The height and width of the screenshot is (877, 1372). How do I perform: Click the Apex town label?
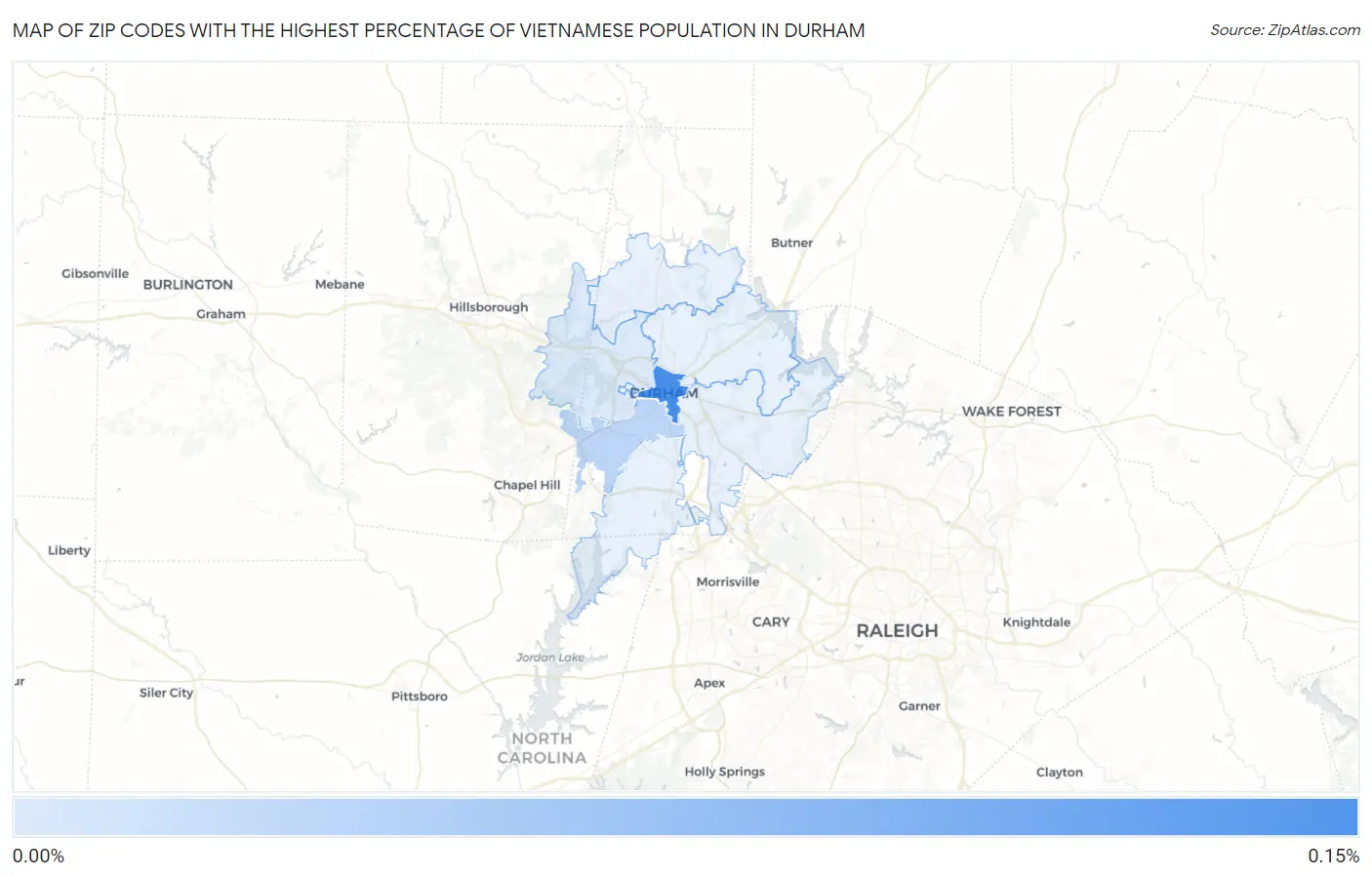[709, 683]
